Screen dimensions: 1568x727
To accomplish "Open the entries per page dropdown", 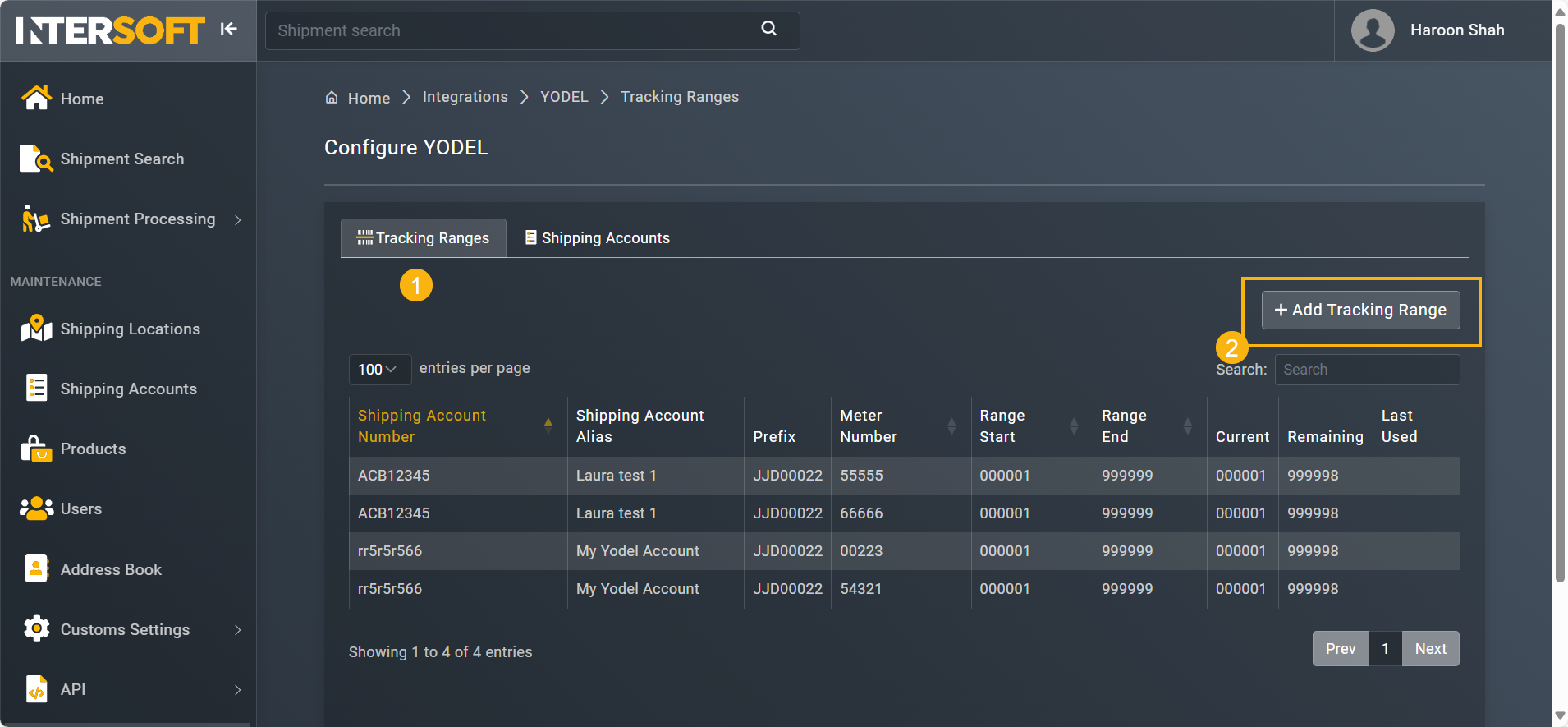I will (379, 369).
